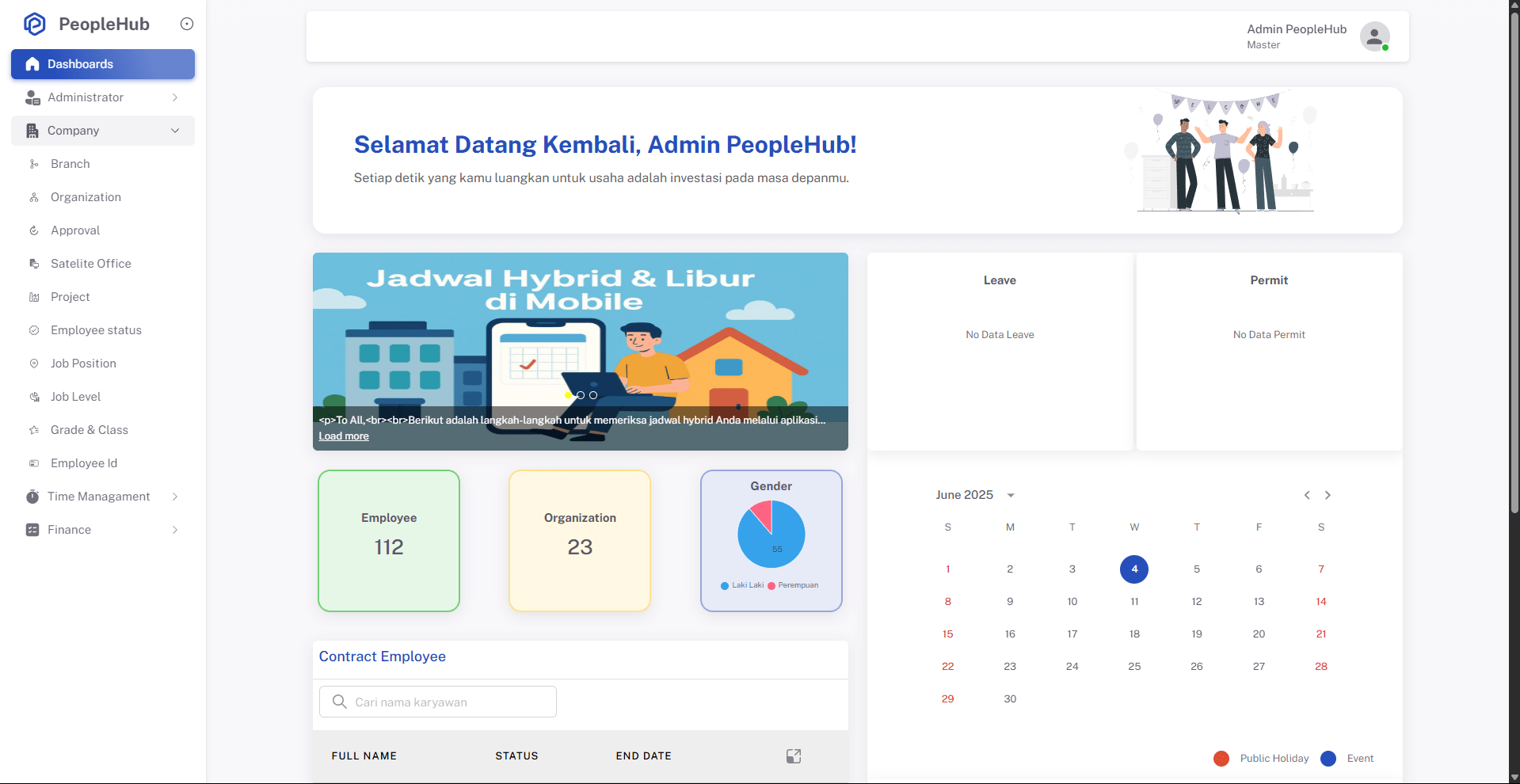Viewport: 1520px width, 784px height.
Task: Go to the Dashboards menu item
Action: point(80,64)
